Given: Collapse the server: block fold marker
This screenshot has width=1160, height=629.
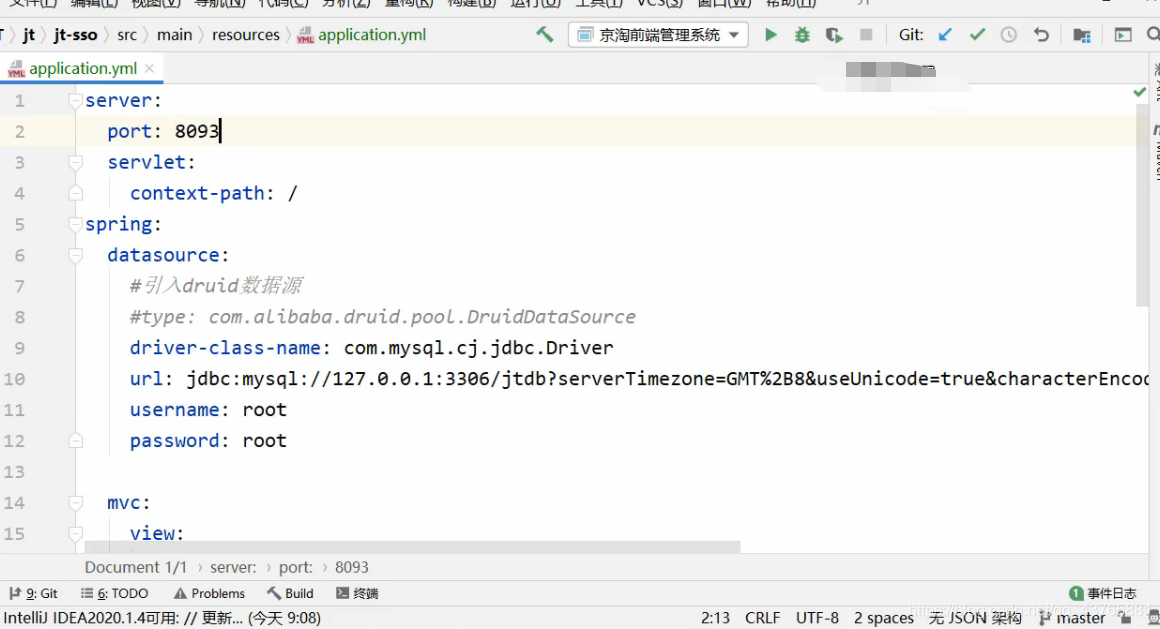Looking at the screenshot, I should click(75, 100).
